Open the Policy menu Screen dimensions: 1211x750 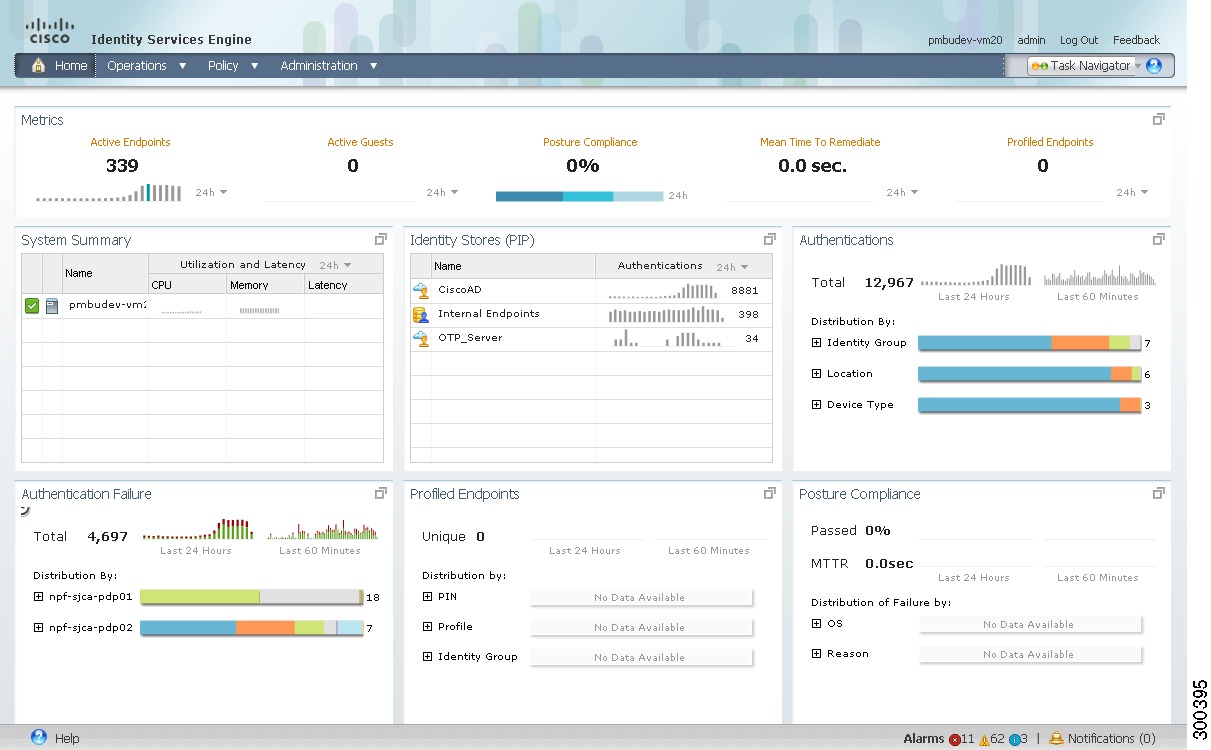[x=232, y=66]
